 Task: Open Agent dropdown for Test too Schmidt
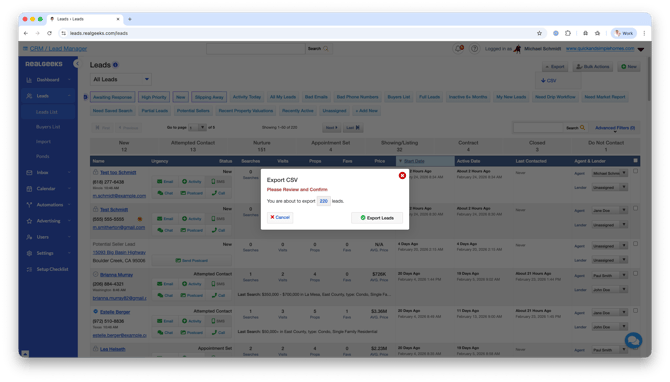[x=609, y=173]
